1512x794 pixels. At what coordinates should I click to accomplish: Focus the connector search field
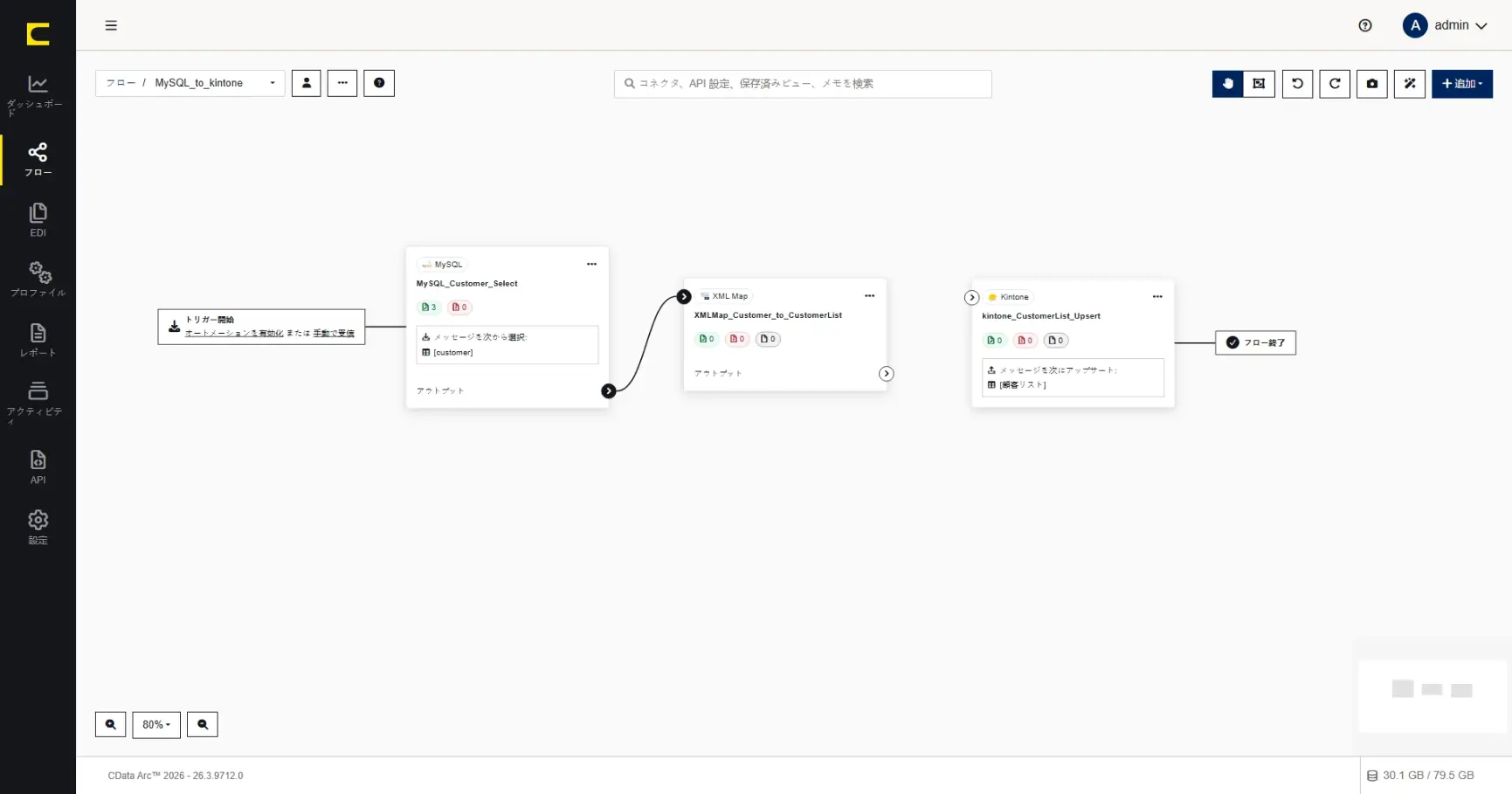[803, 84]
